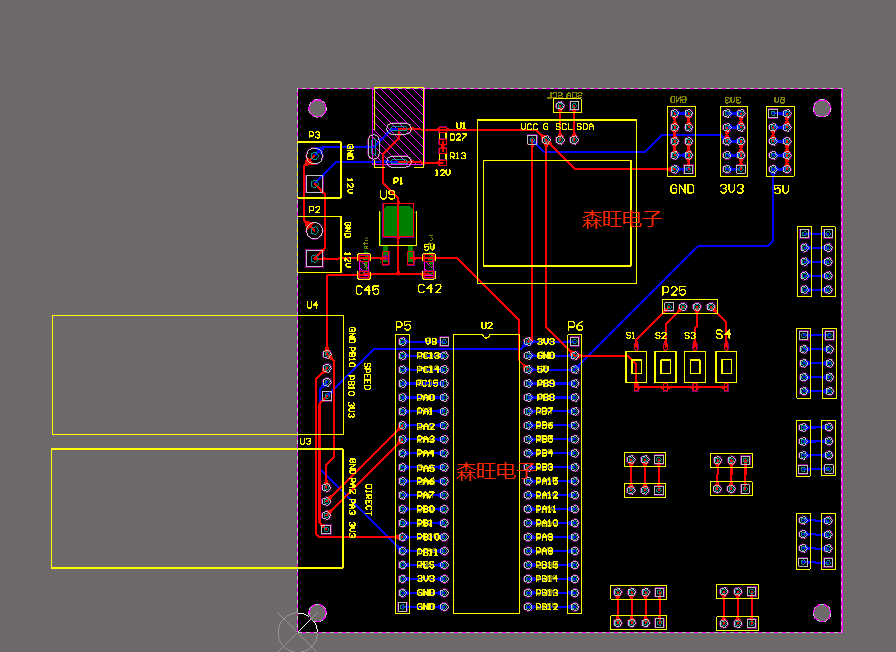
Task: Click the PA5 pin label
Action: pos(426,468)
